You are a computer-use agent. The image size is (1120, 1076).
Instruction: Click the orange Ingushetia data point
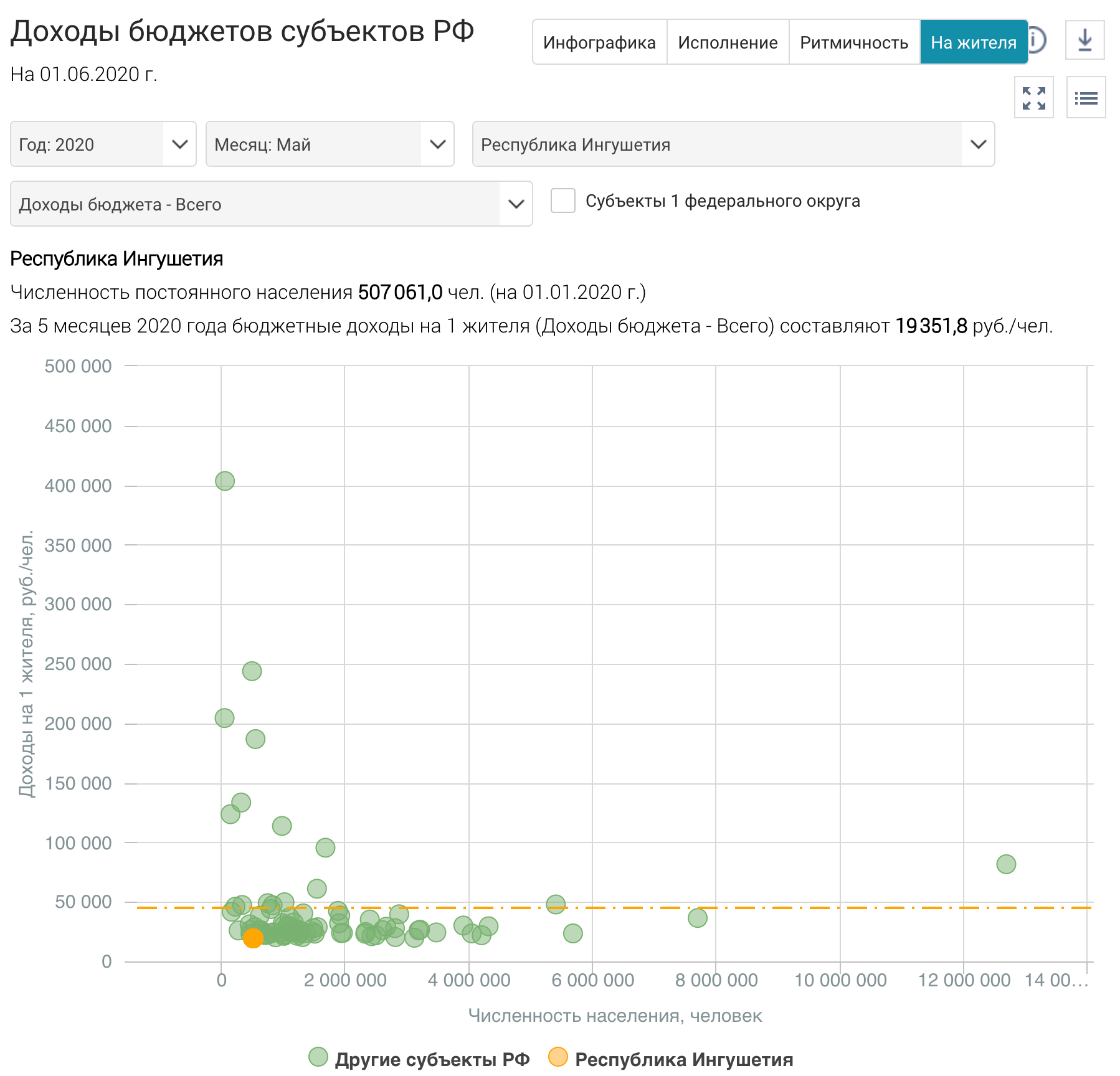pyautogui.click(x=252, y=938)
